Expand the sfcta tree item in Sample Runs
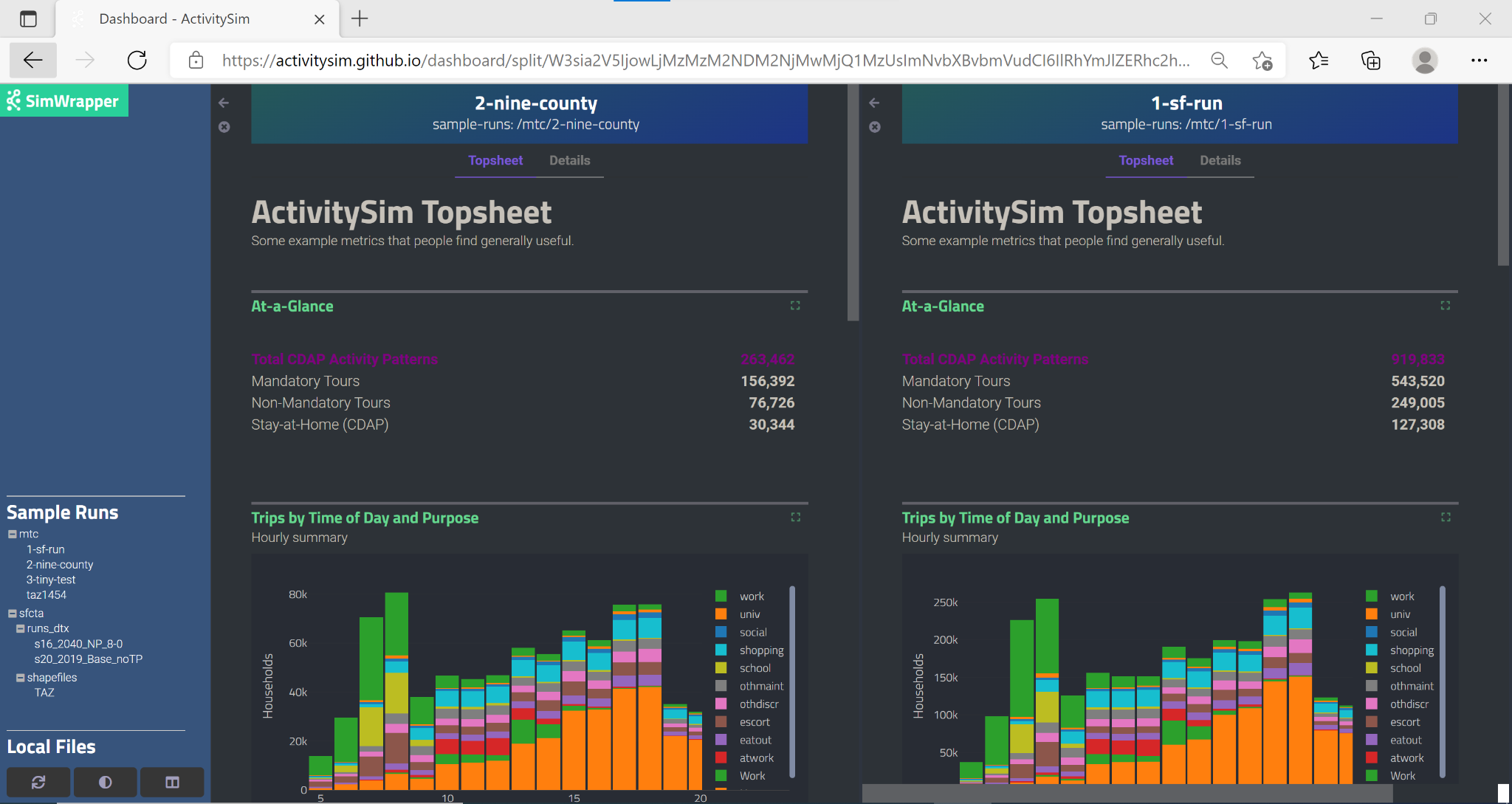 (x=12, y=613)
